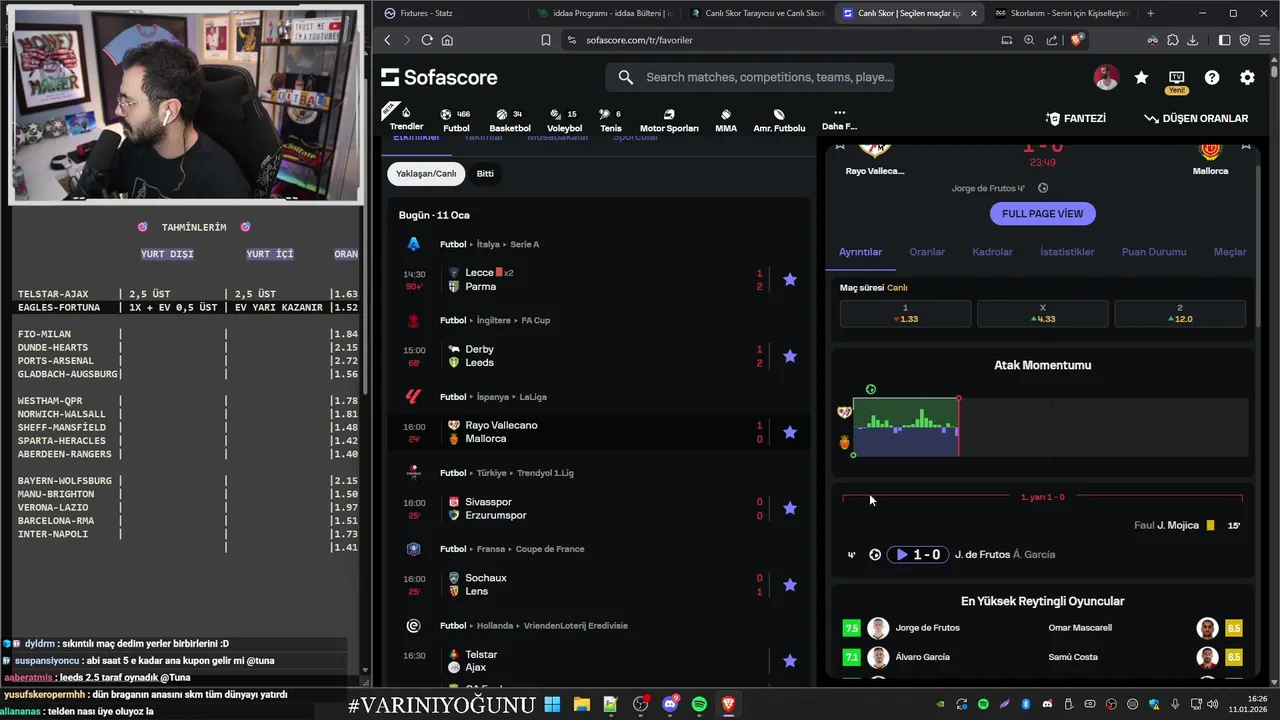Viewport: 1280px width, 720px height.
Task: Click the browser home button
Action: tap(447, 40)
